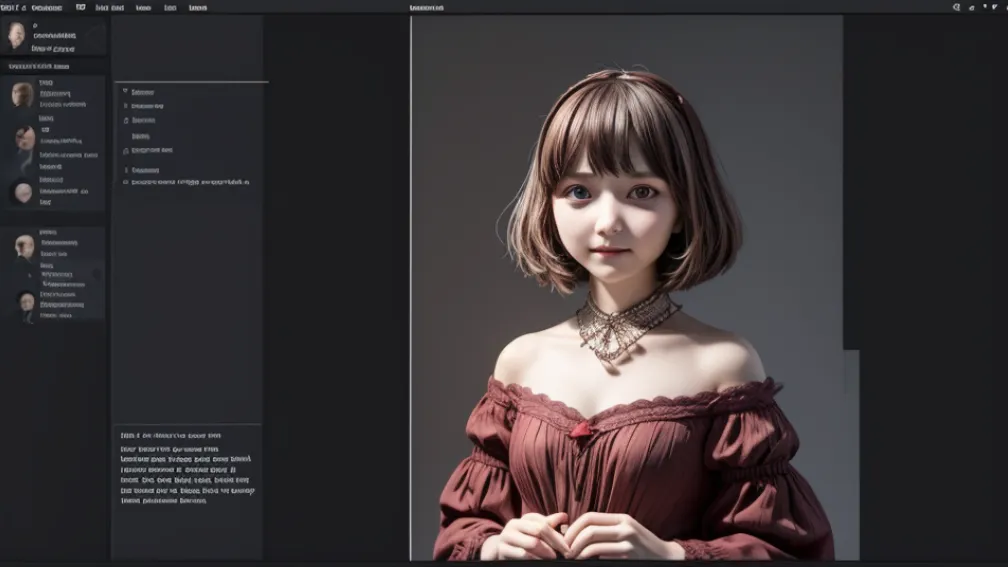Toggle the checkbox on the last, longest settings row
Viewport: 1008px width, 567px height.
coord(126,182)
